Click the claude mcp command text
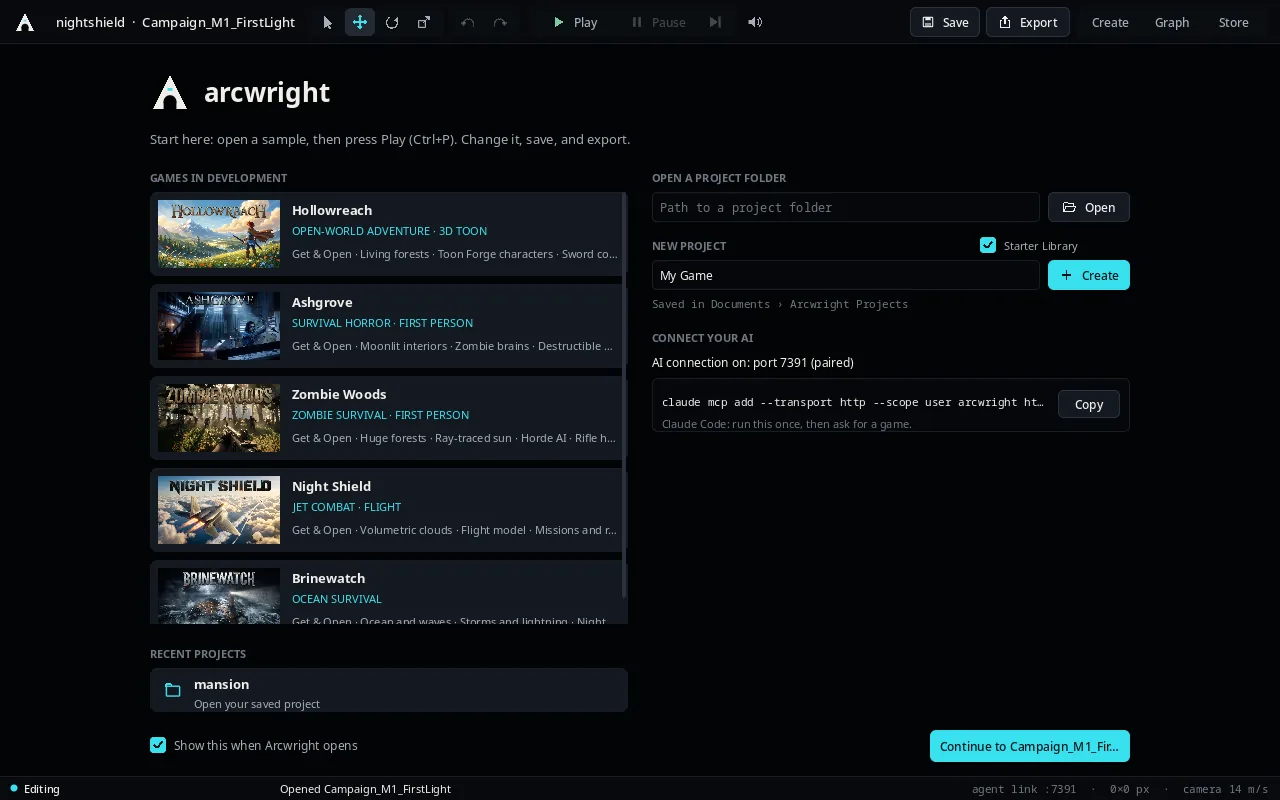Screen dimensions: 1280x800 853,402
